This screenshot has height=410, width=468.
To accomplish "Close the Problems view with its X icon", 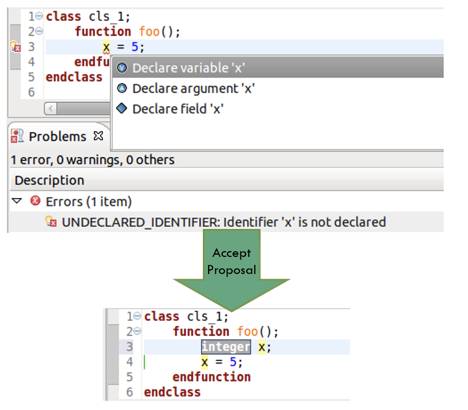I will click(98, 136).
